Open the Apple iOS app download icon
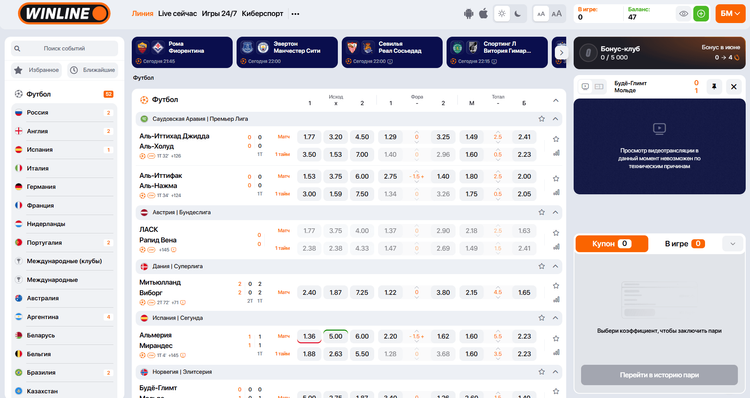The image size is (750, 398). (484, 13)
